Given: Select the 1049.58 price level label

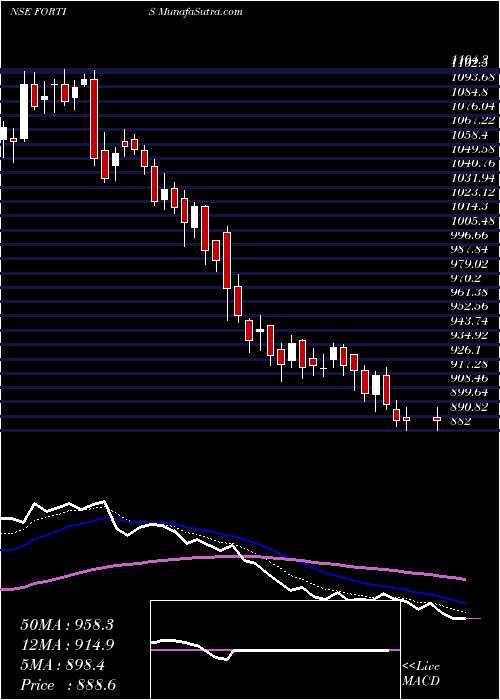Looking at the screenshot, I should [473, 149].
